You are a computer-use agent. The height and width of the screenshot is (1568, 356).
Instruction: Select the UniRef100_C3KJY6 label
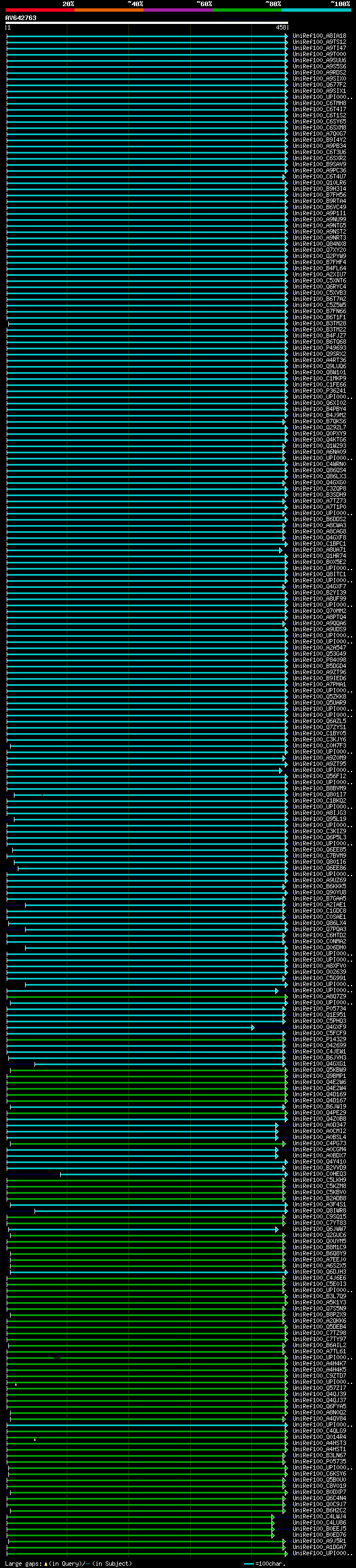319,739
